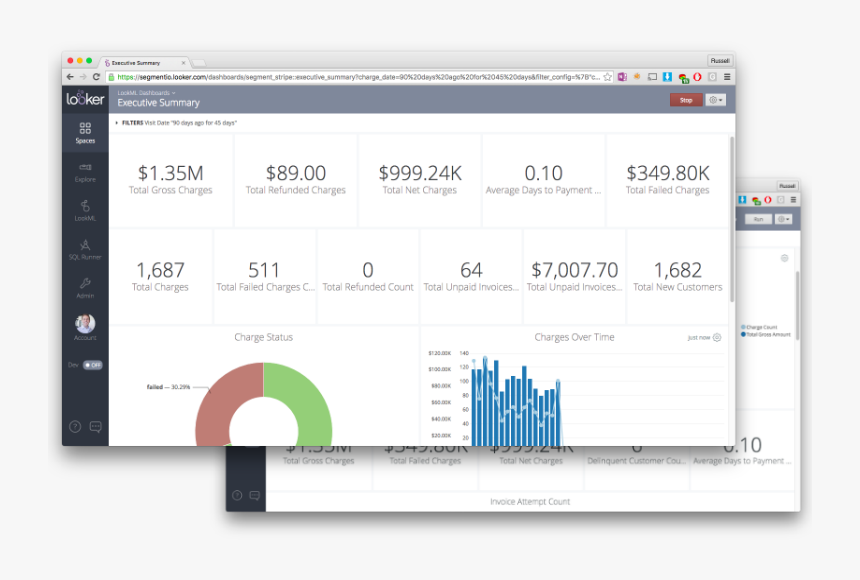The width and height of the screenshot is (860, 580).
Task: Open the chat bubble icon in sidebar
Action: [96, 426]
